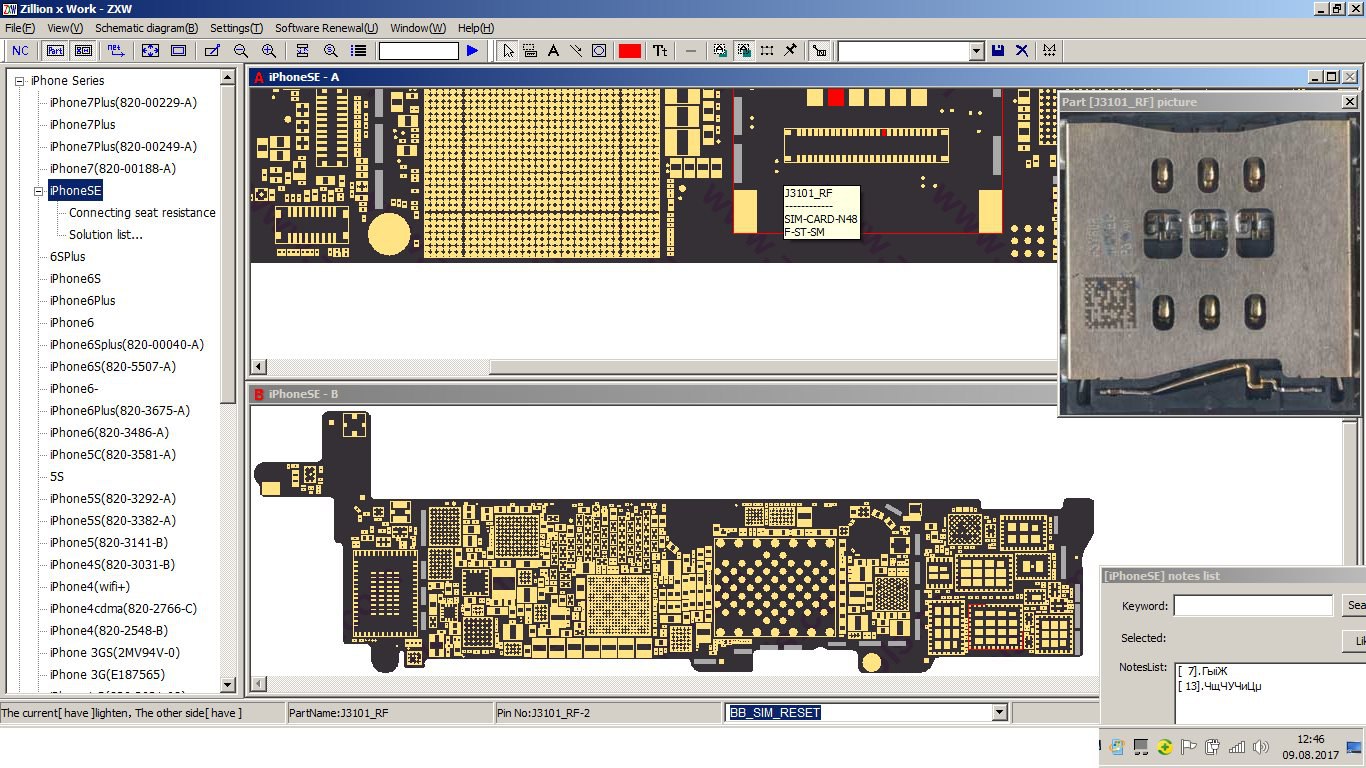Screen dimensions: 1366x768
Task: Open the Schematic diagram menu
Action: click(146, 28)
